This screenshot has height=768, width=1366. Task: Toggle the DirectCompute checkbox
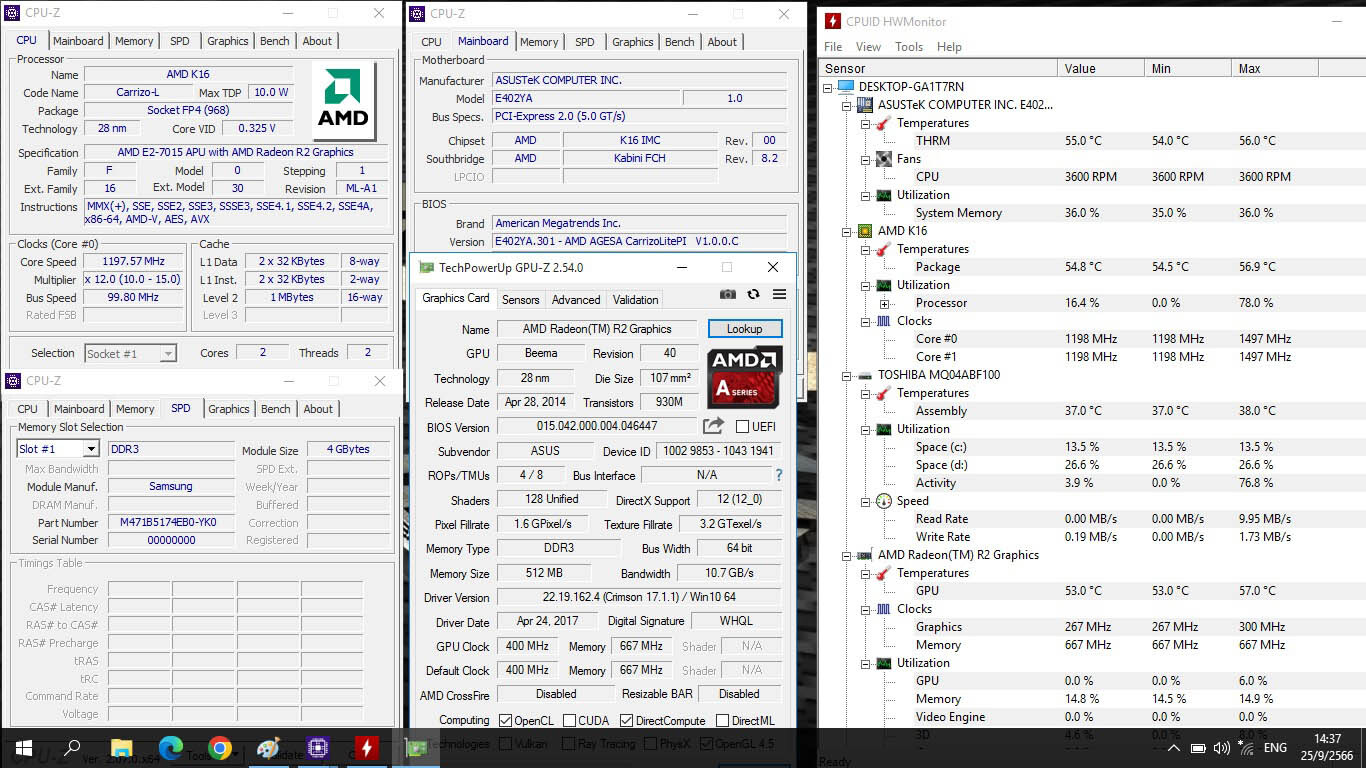[626, 721]
